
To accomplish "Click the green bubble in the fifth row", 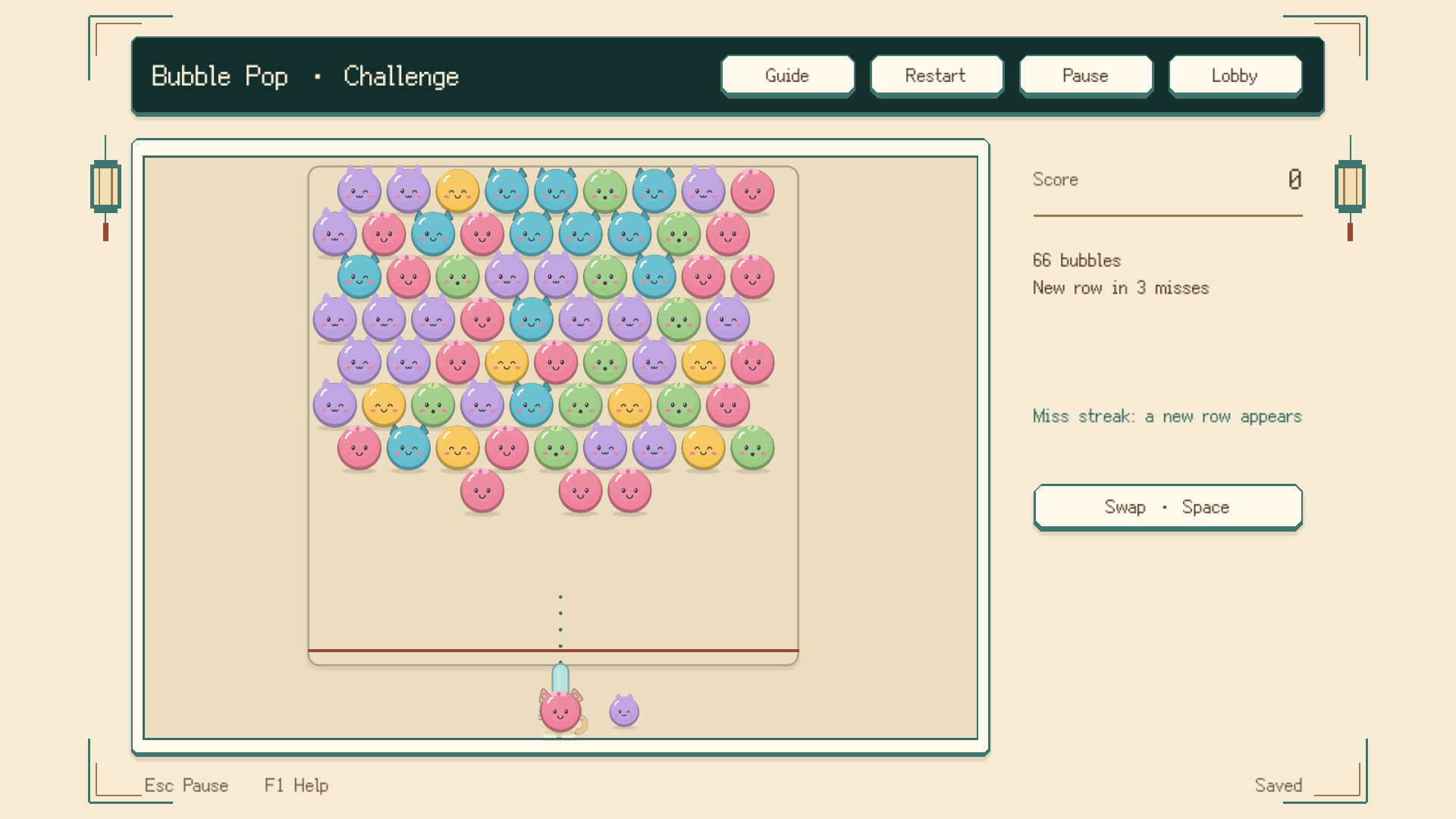I will tap(605, 362).
